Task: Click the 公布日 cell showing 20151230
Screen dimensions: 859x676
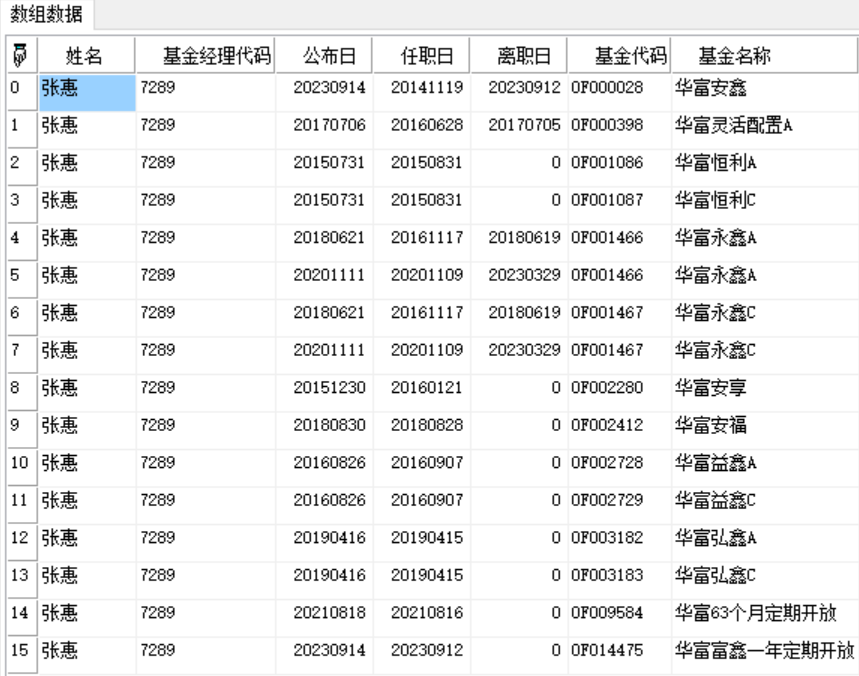Action: [330, 387]
